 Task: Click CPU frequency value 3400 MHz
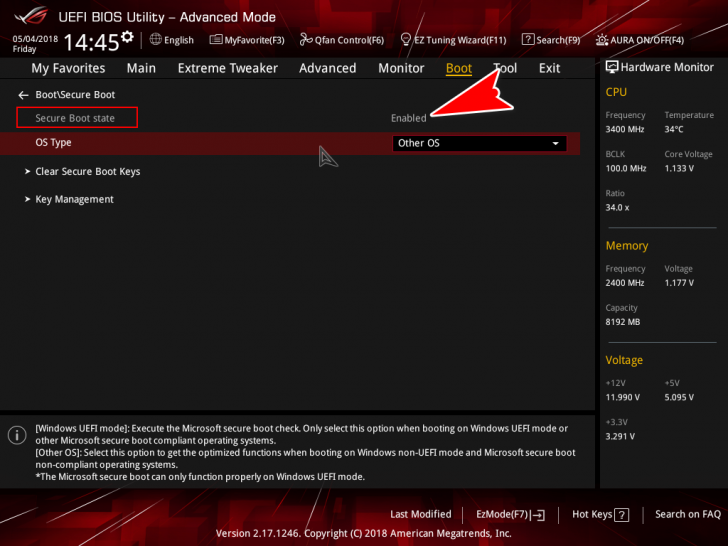[624, 129]
